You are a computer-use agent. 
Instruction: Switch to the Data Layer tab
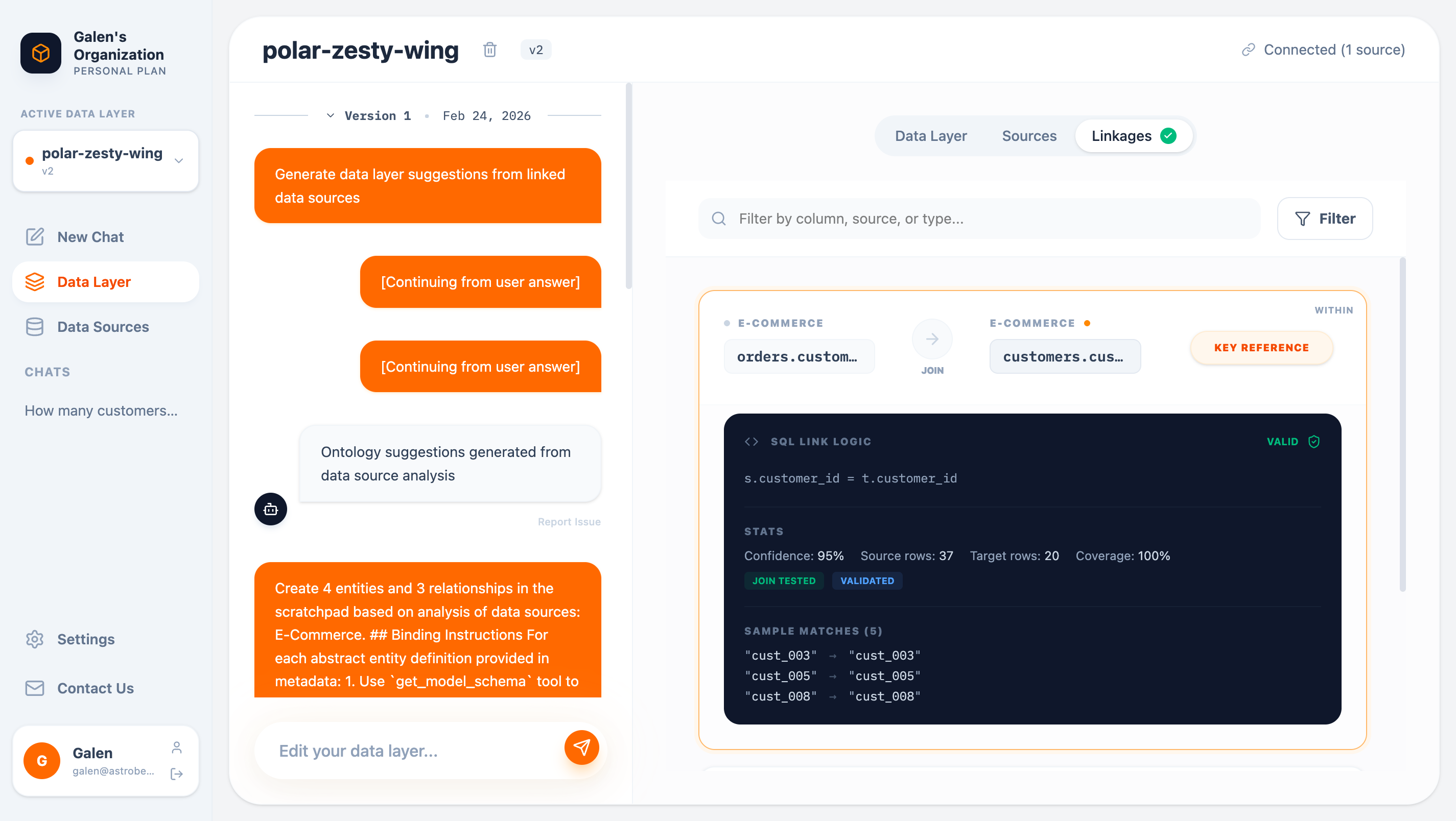pyautogui.click(x=930, y=136)
